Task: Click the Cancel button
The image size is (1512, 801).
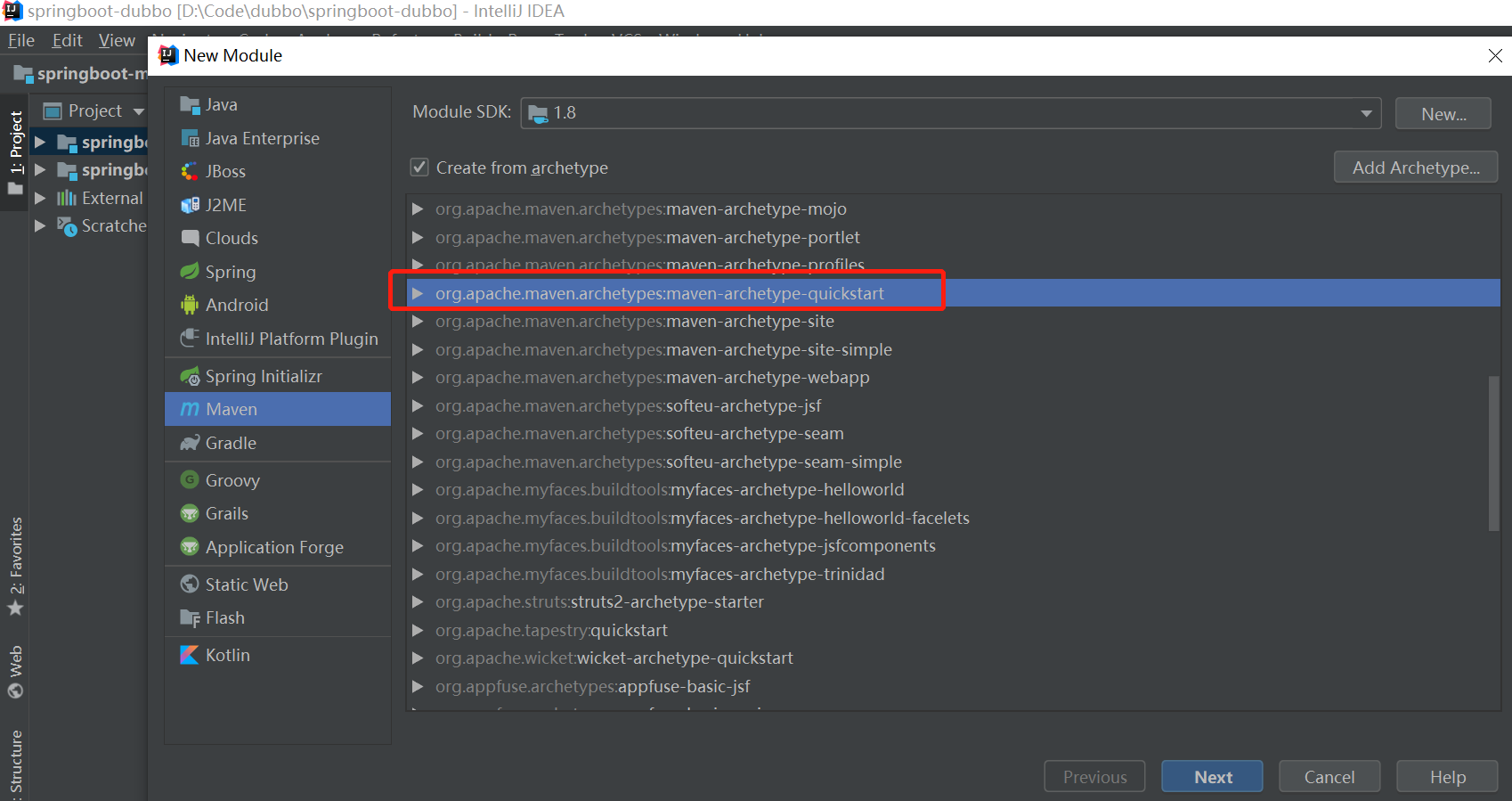Action: pos(1329,777)
